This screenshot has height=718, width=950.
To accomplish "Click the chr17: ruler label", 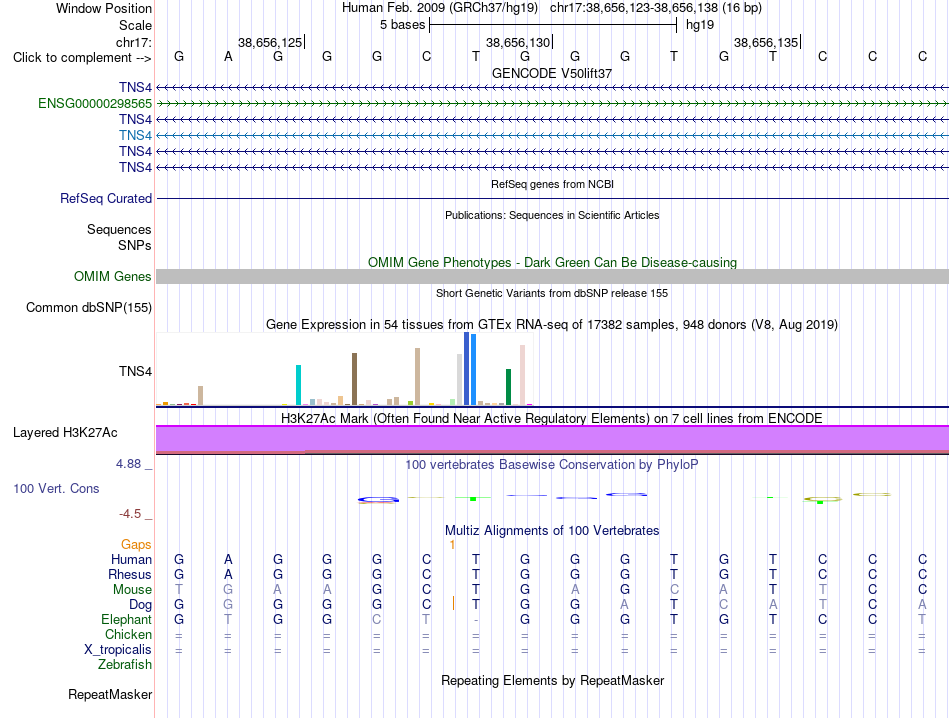I will point(134,42).
